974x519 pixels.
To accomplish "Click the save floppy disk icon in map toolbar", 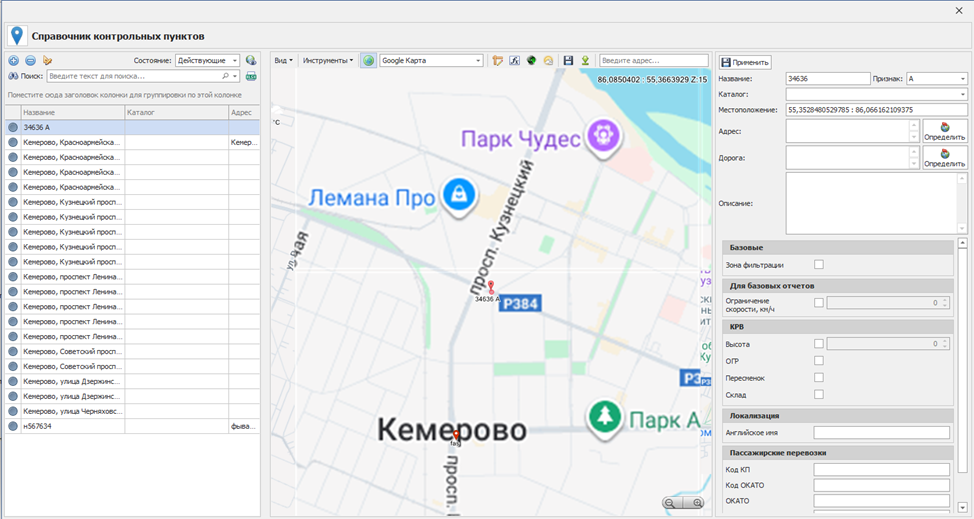I will click(x=568, y=61).
